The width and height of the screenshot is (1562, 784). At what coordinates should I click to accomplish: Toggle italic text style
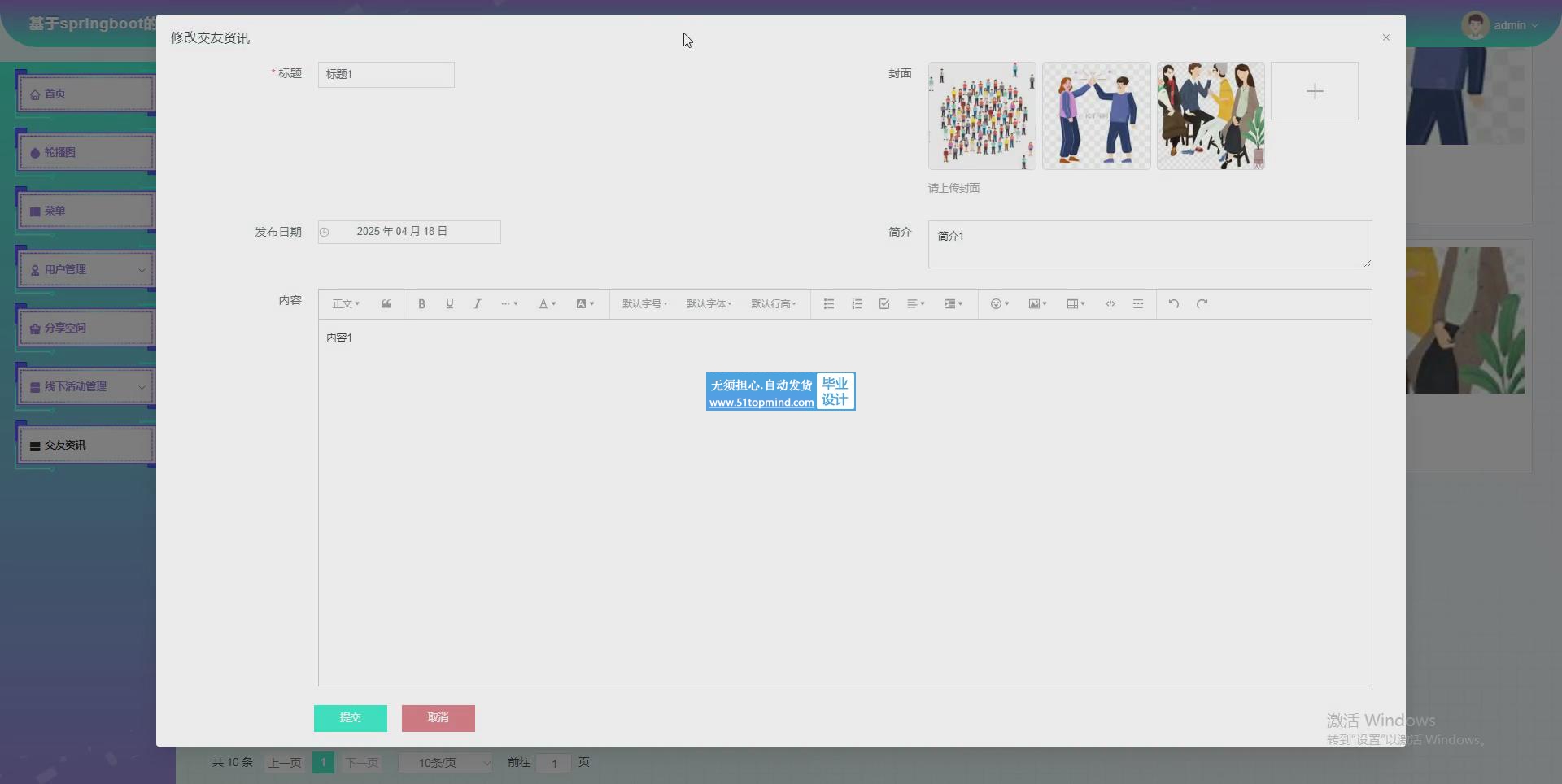(478, 304)
